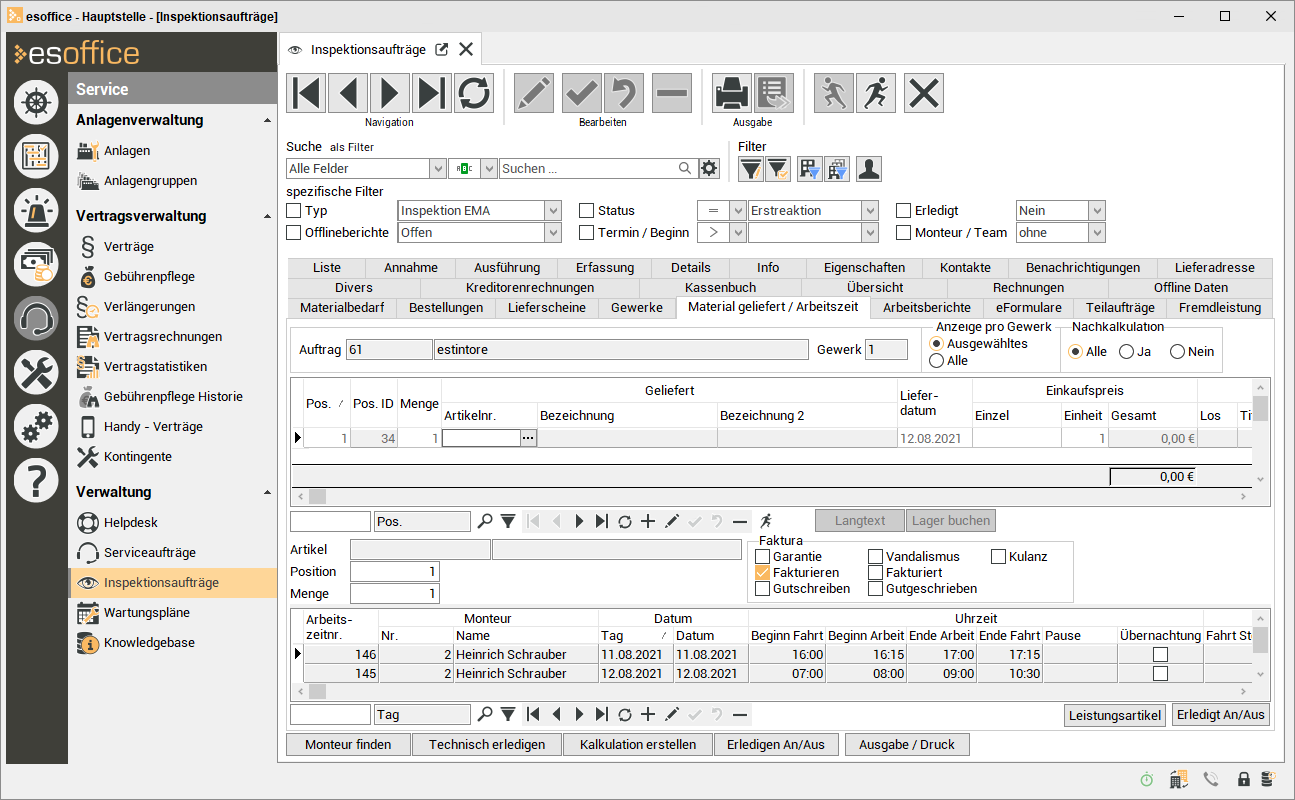
Task: Jump to first record in navigation toolbar
Action: [306, 93]
